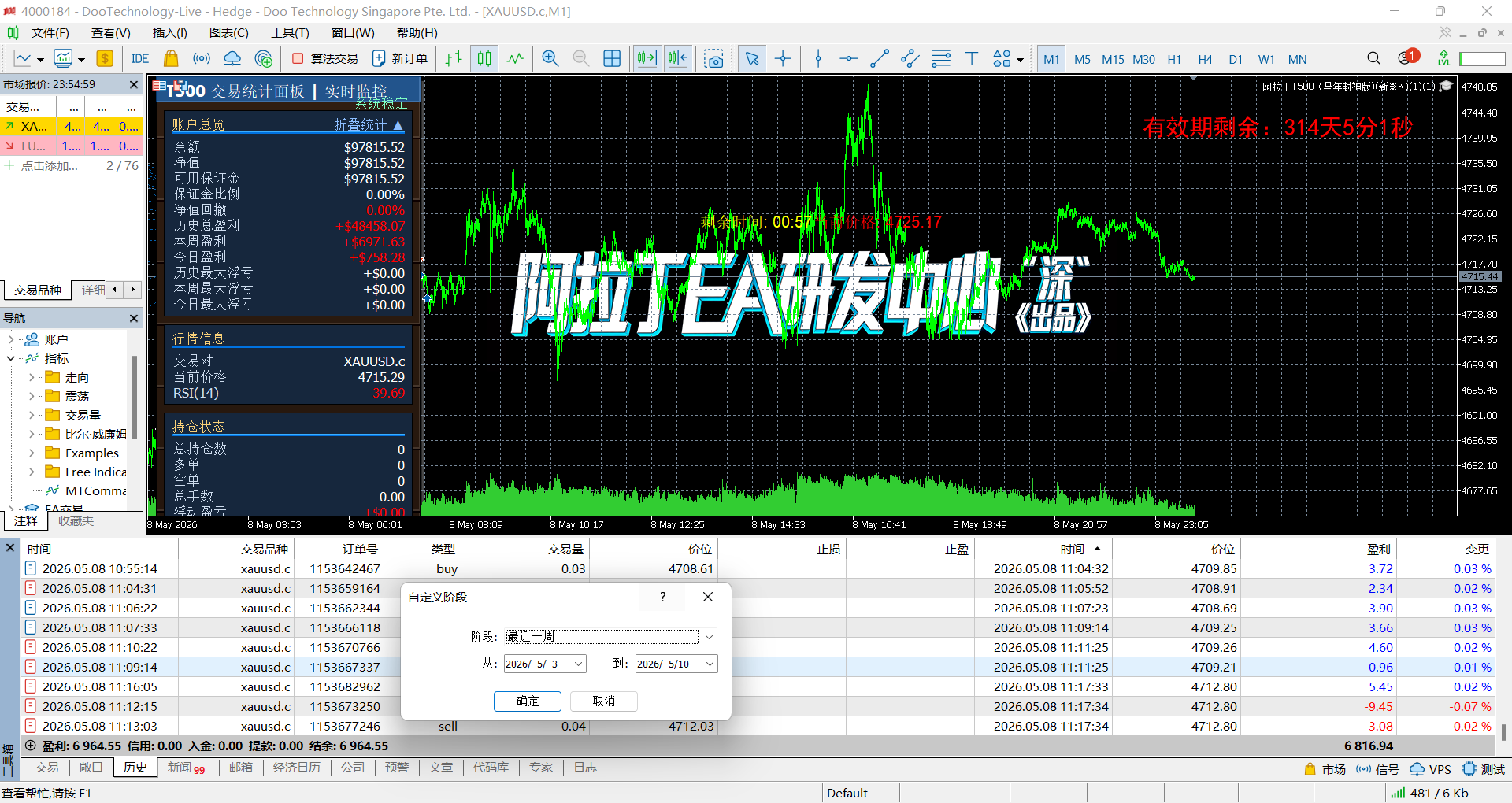Open the 插入(I) menu

pos(170,33)
